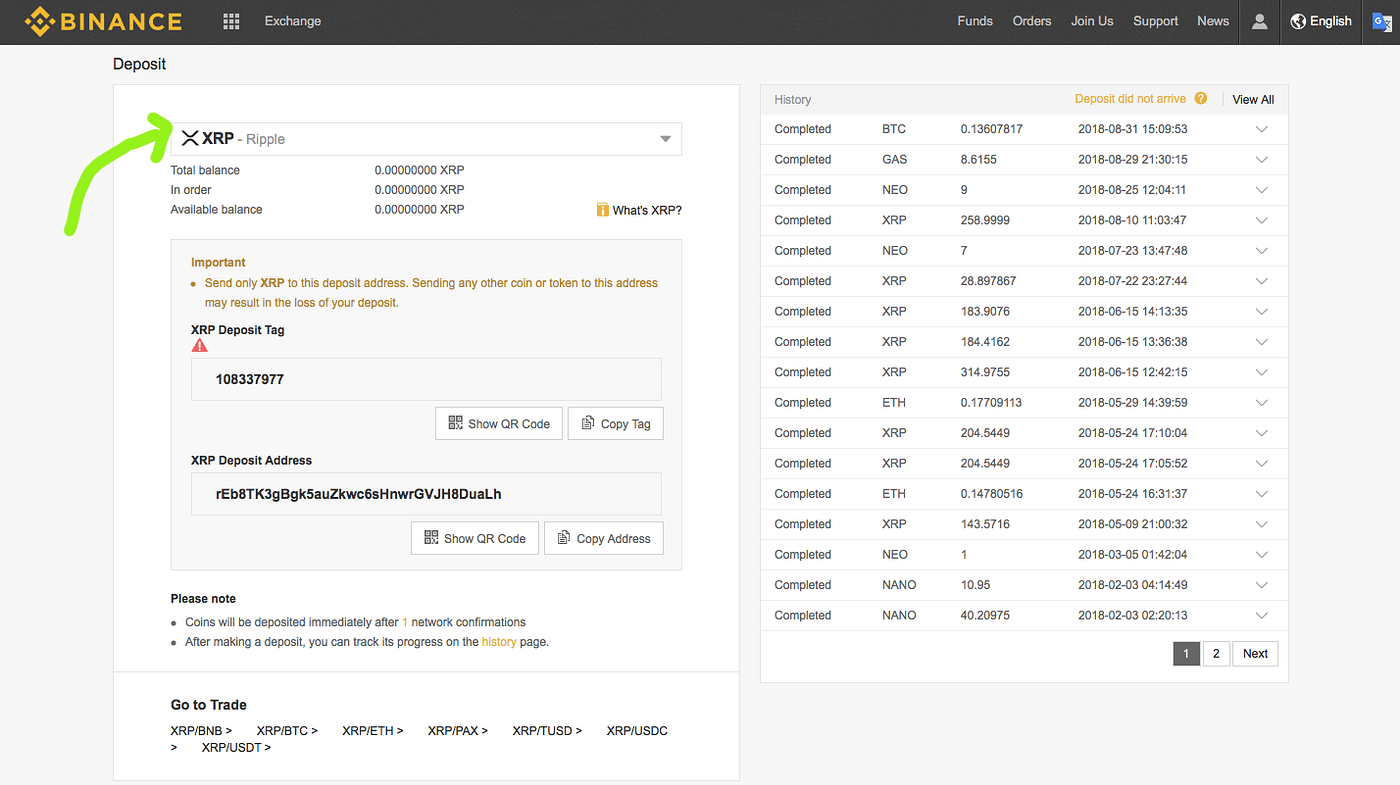Open the Join Us menu item
Viewport: 1400px width, 785px height.
[1092, 21]
